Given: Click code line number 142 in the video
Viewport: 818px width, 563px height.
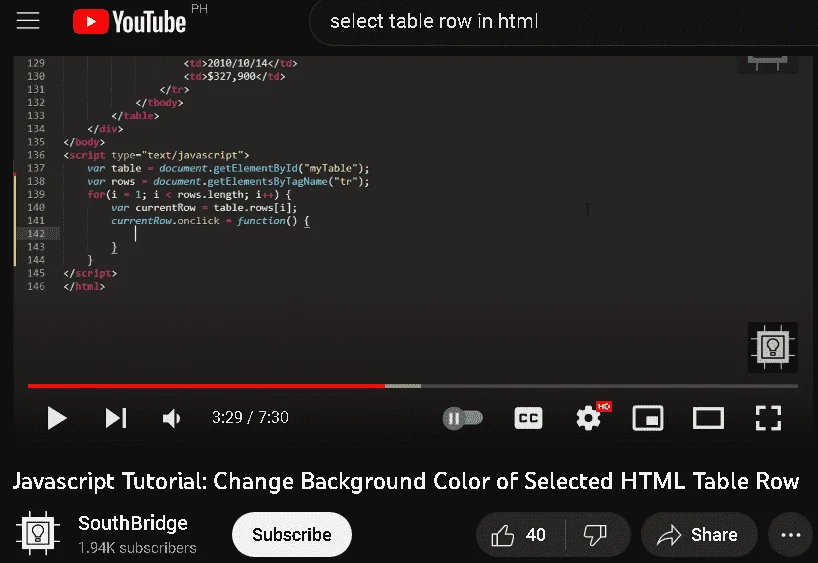Looking at the screenshot, I should click(36, 233).
